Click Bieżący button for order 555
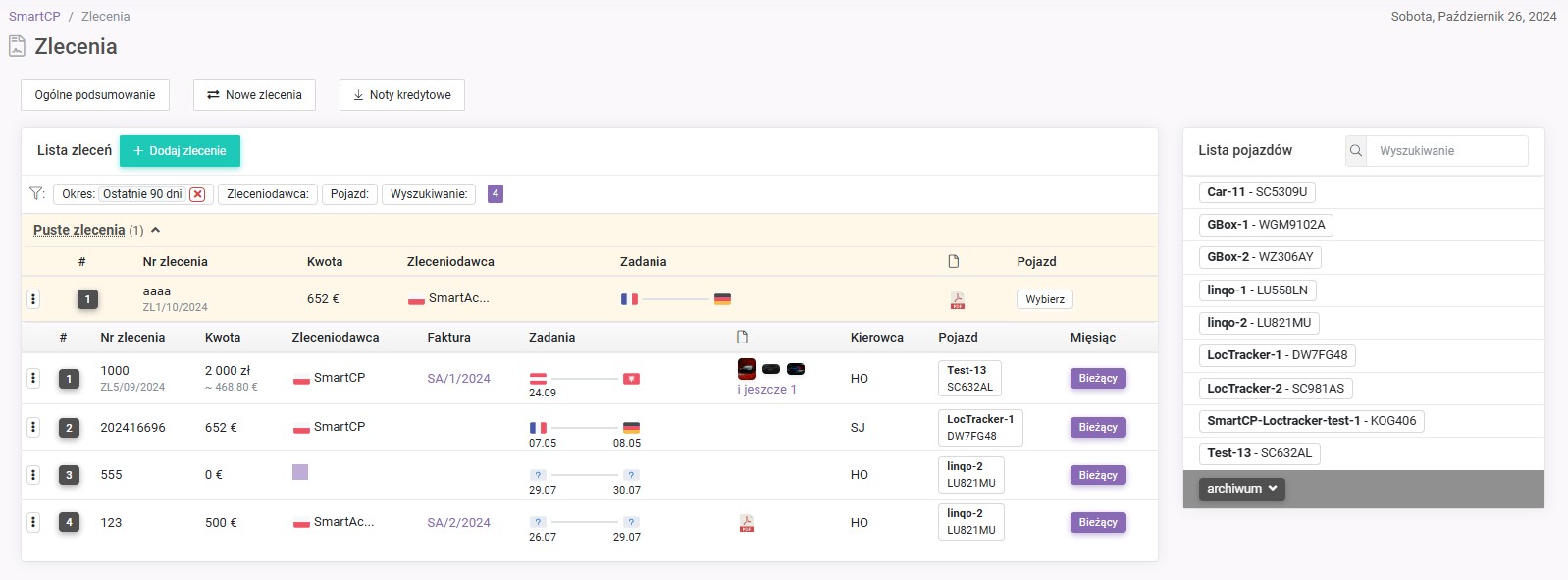 point(1098,475)
